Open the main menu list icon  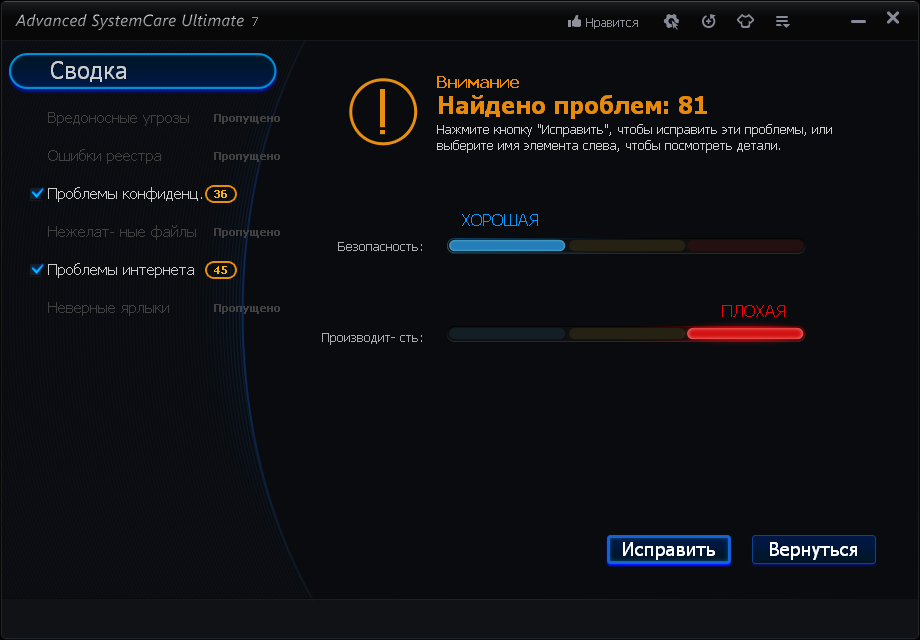click(x=782, y=21)
